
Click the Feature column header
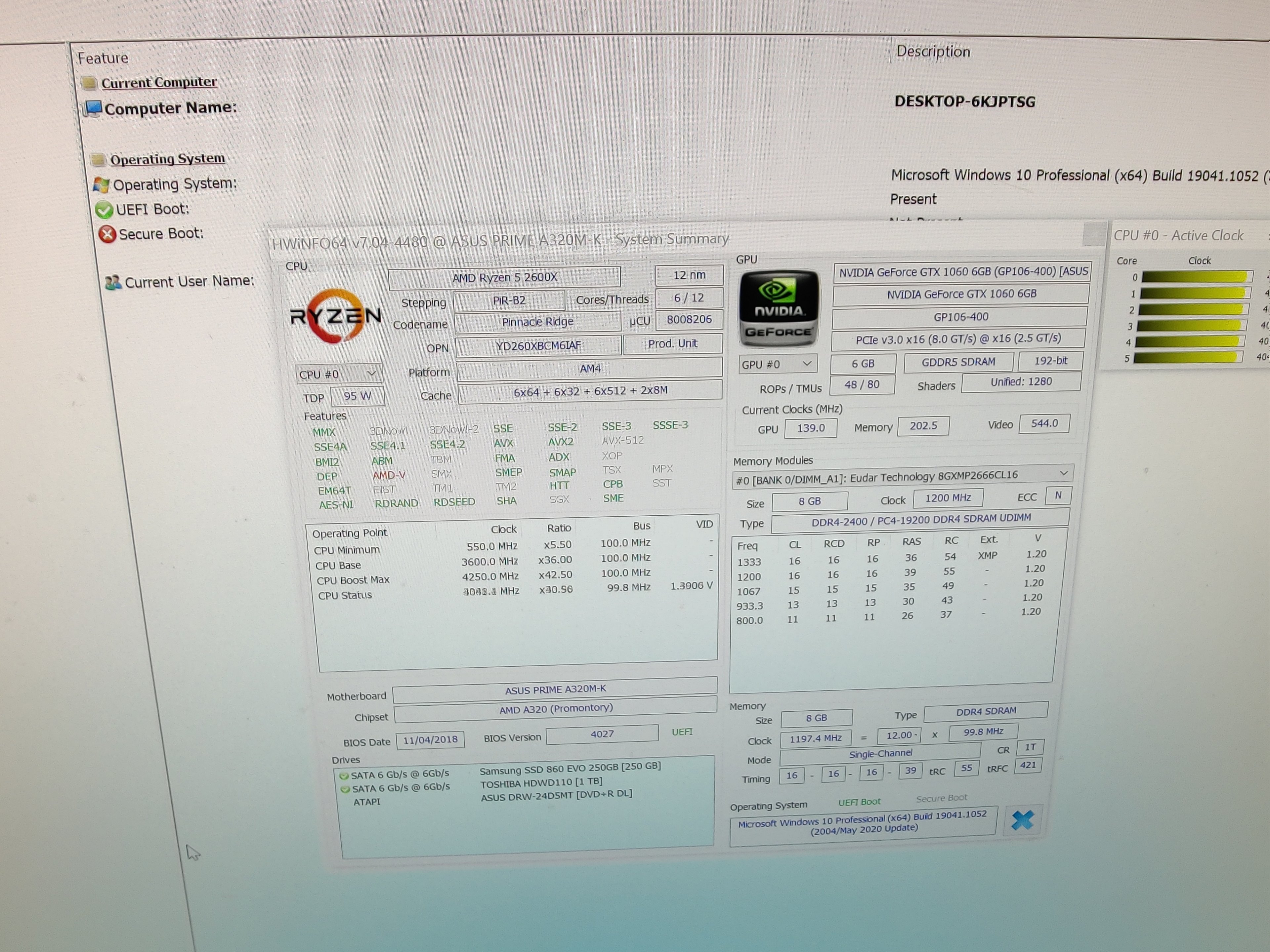click(103, 59)
